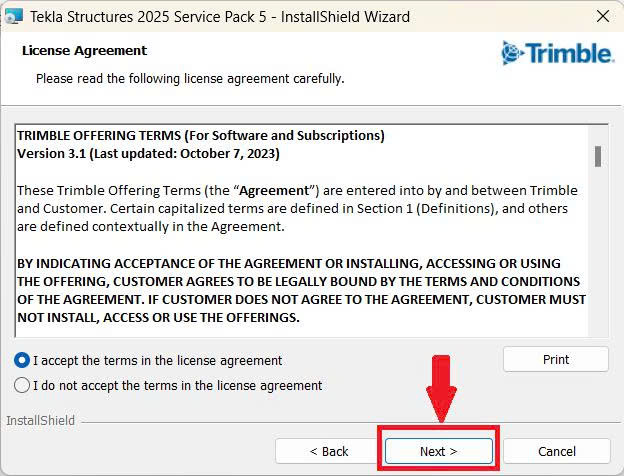Cancel the Tekla Structures installation
Viewport: 624px width, 476px height.
557,451
